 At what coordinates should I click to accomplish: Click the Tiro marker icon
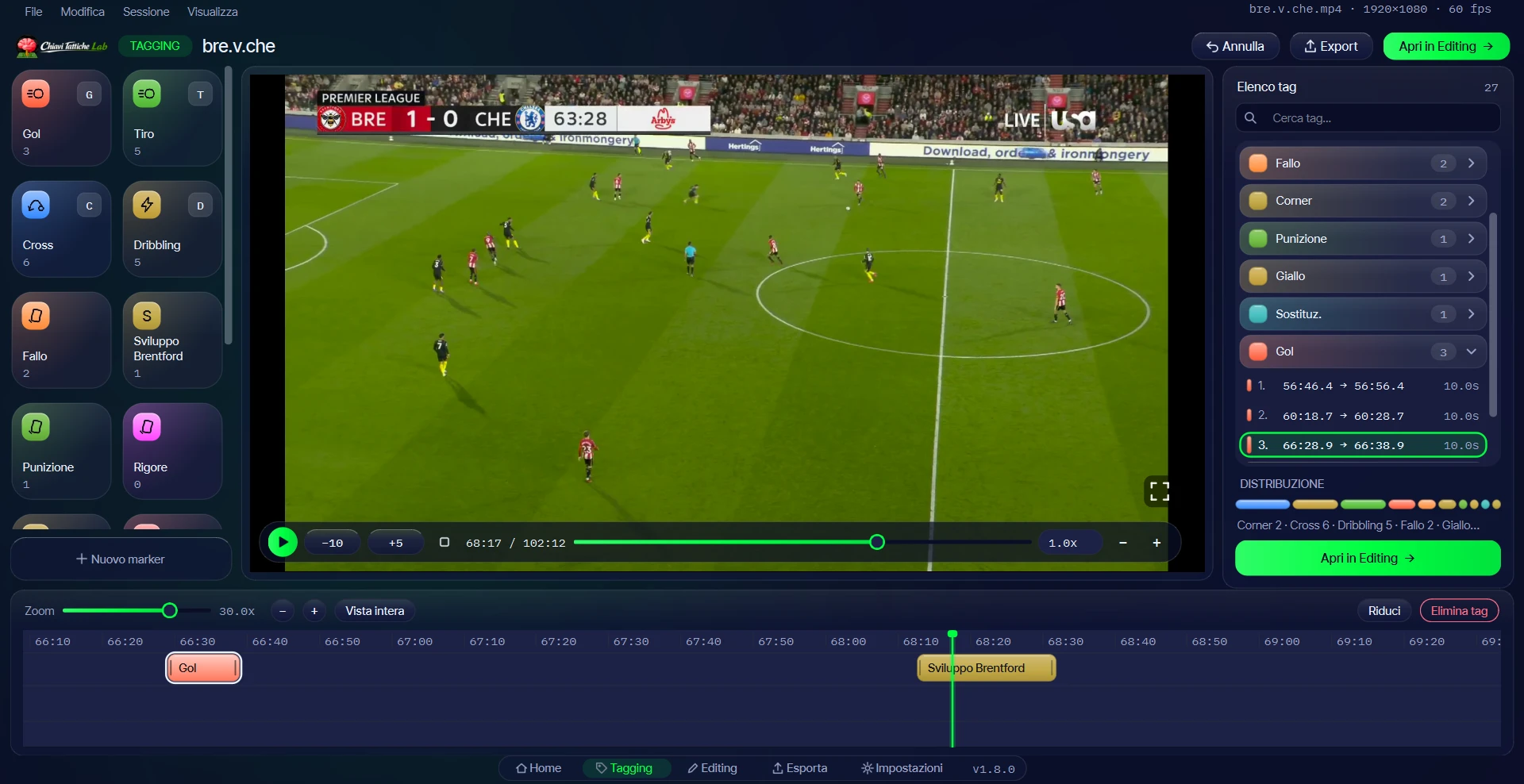147,94
